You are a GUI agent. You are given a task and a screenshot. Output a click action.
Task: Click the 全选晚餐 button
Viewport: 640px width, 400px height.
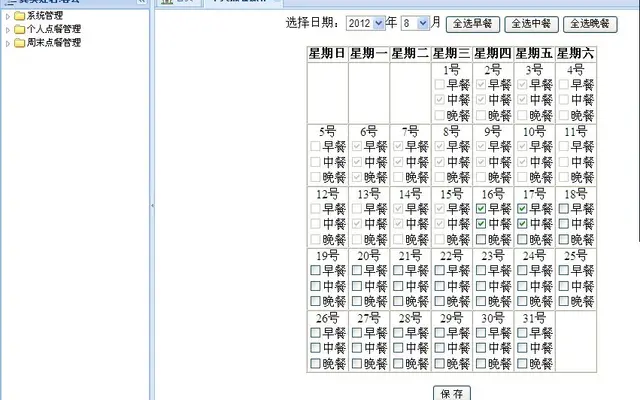point(590,24)
